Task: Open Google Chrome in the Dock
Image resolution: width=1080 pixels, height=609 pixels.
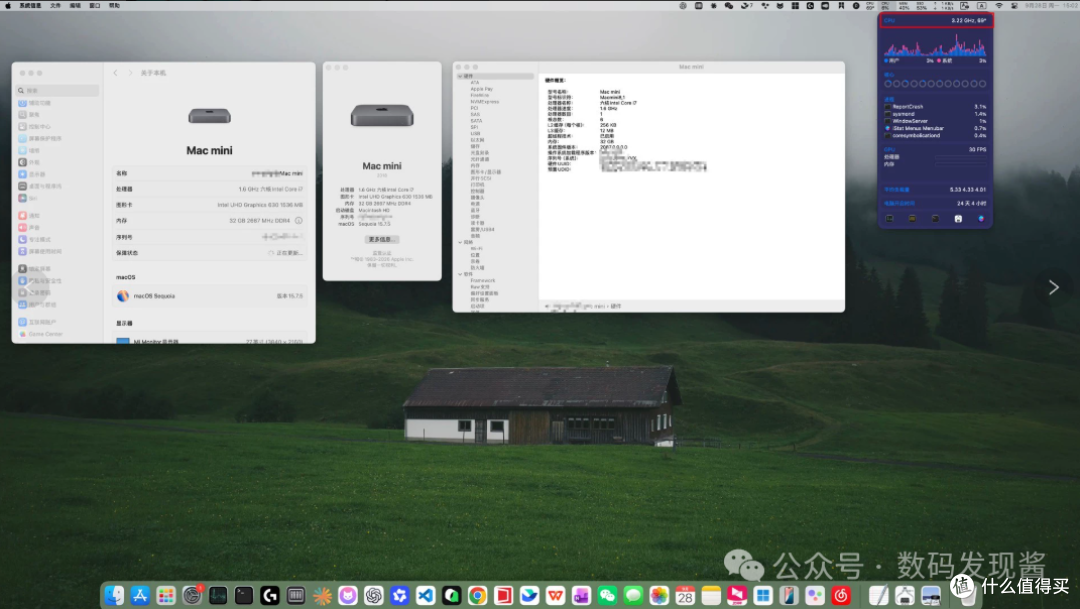Action: (477, 595)
